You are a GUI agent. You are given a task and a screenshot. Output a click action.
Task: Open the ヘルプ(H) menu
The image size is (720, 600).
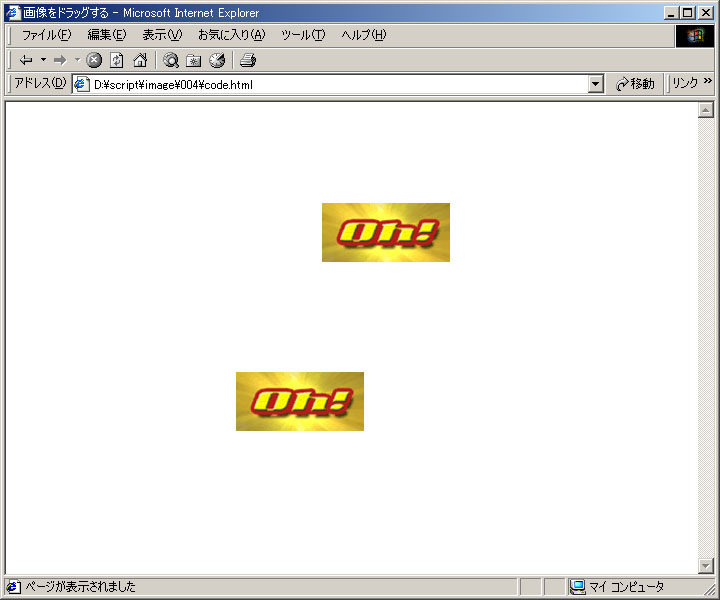364,35
